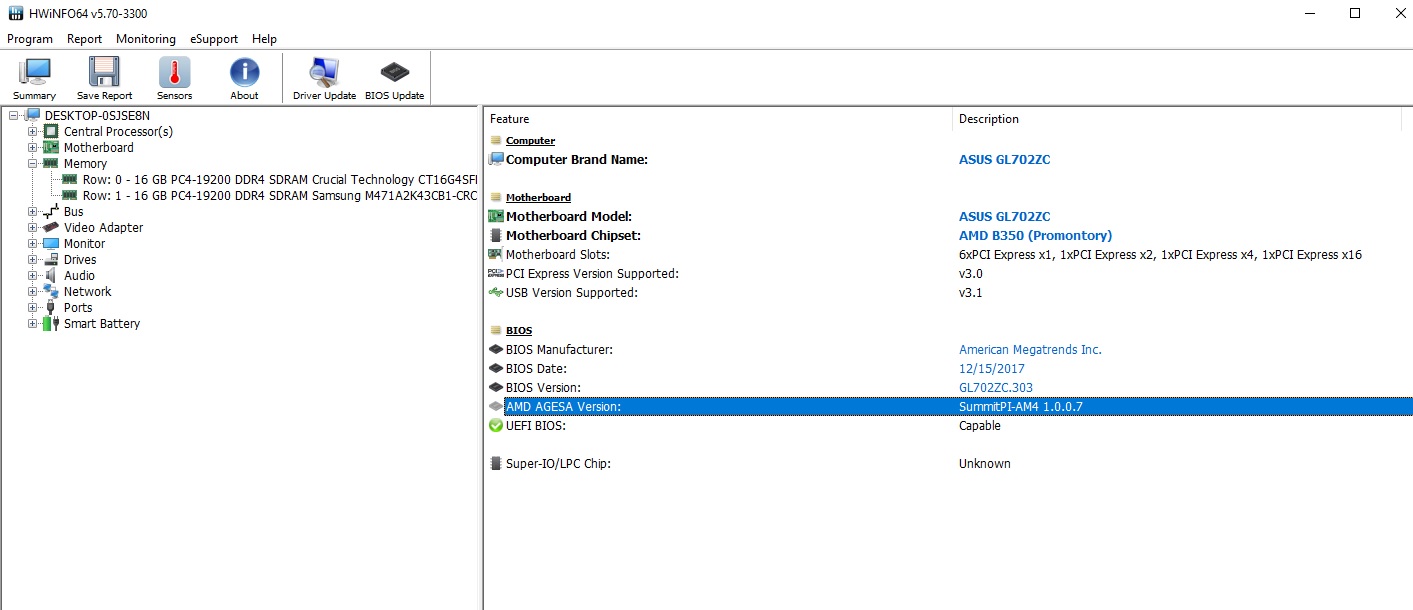Click the Motherboard Model ASUS GL702ZC link
Image resolution: width=1413 pixels, height=610 pixels.
point(1004,217)
